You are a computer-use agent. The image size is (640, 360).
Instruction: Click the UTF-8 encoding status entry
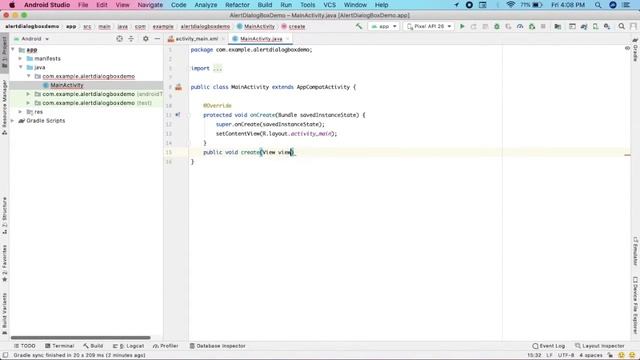[x=566, y=355]
